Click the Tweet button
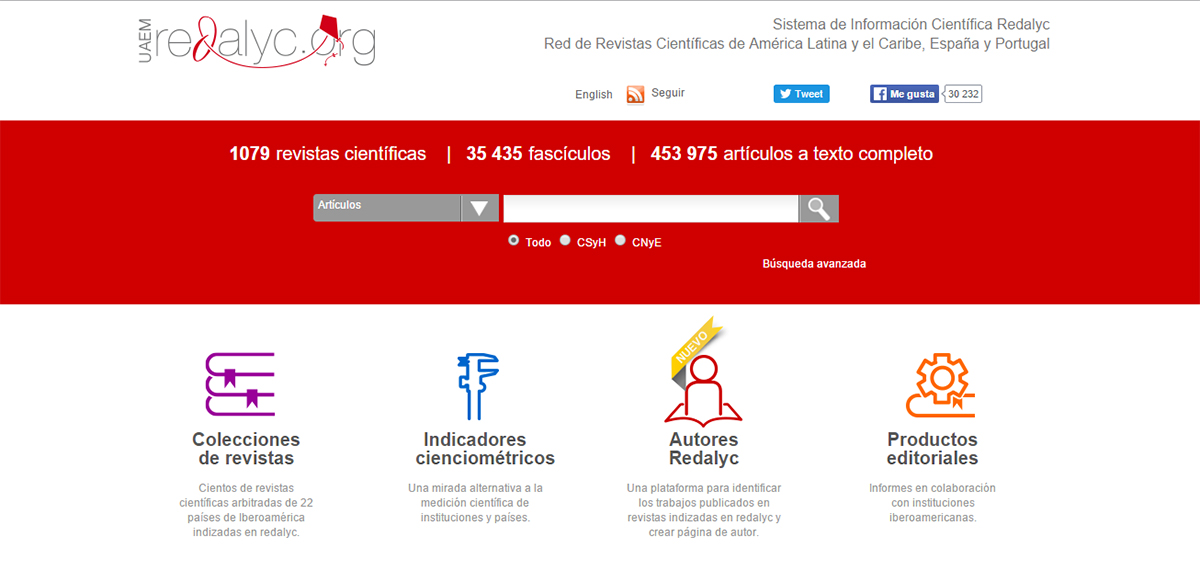The width and height of the screenshot is (1200, 571). tap(801, 94)
